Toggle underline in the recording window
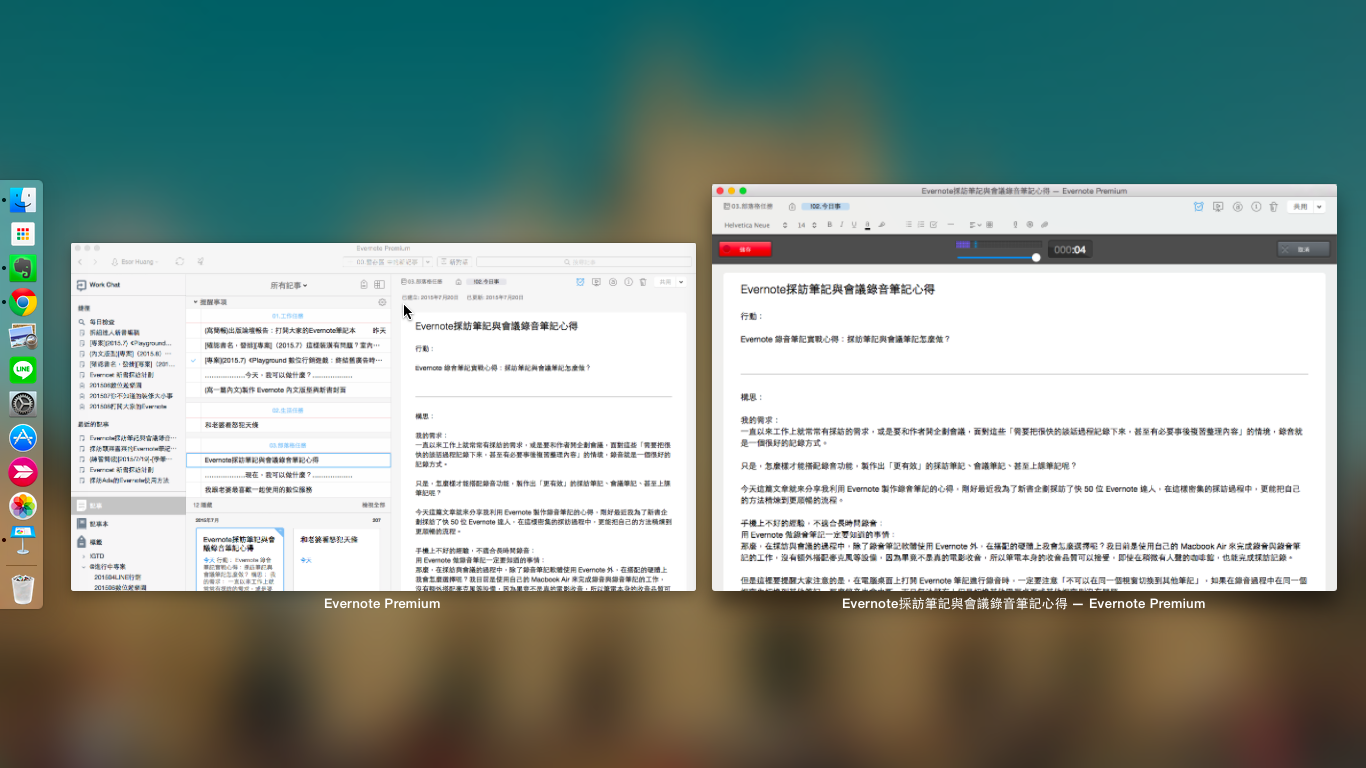The height and width of the screenshot is (768, 1366). click(853, 225)
